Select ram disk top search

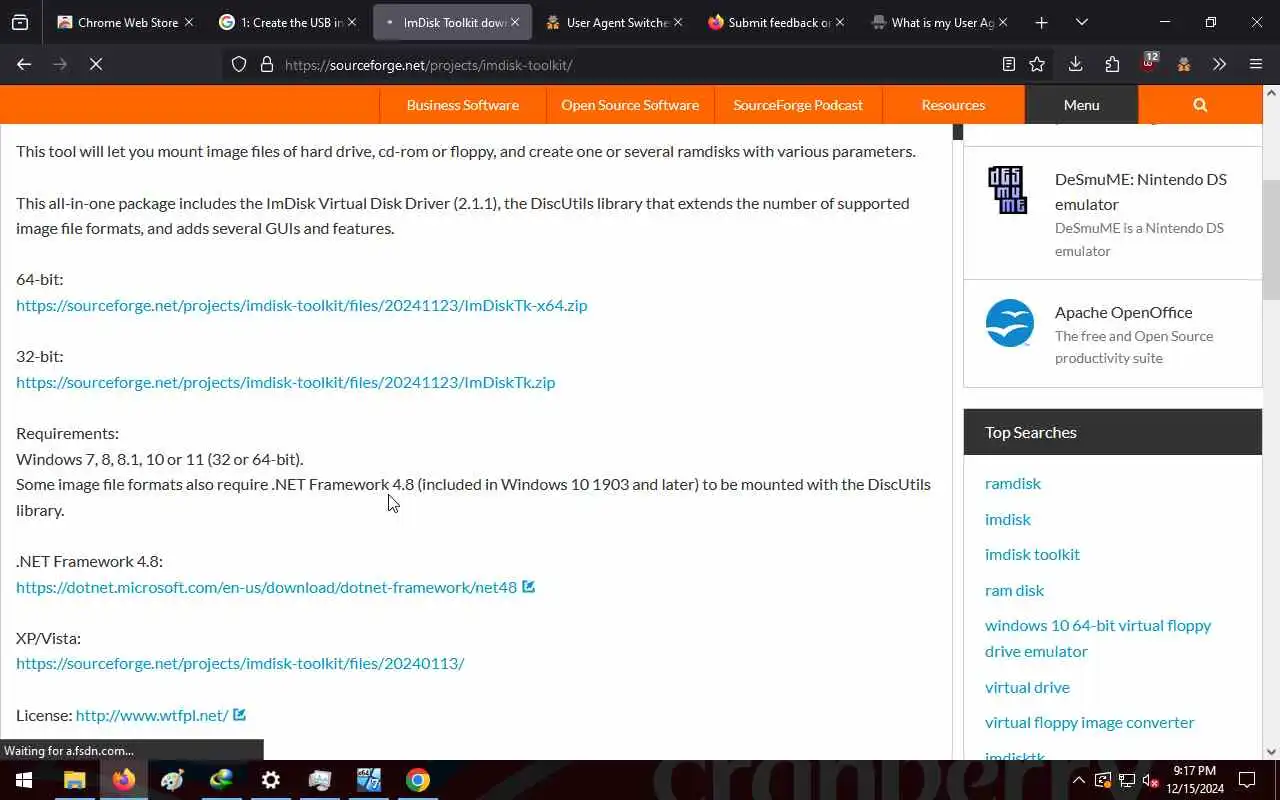pyautogui.click(x=1014, y=590)
